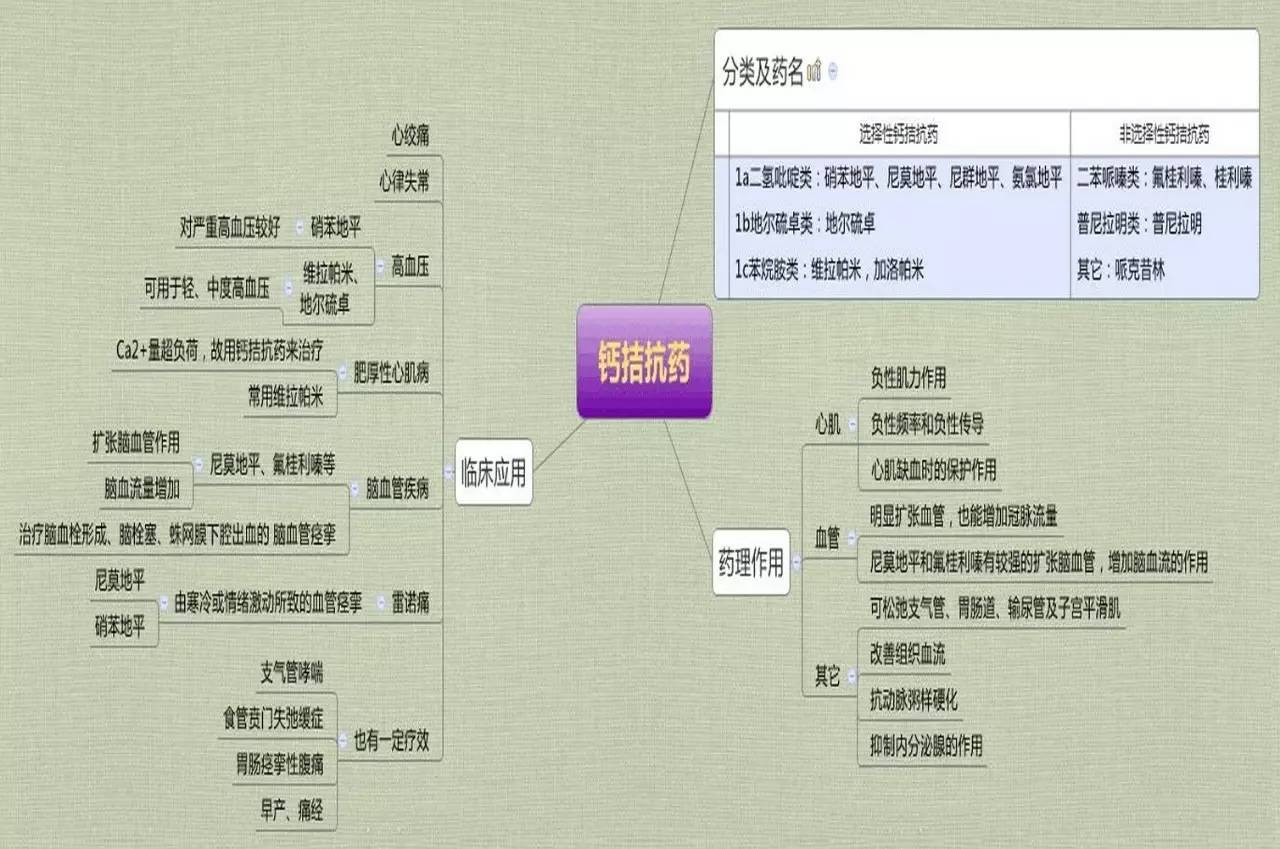
Task: Select the 增加脑血流的作用 sentence node
Action: tap(1038, 563)
